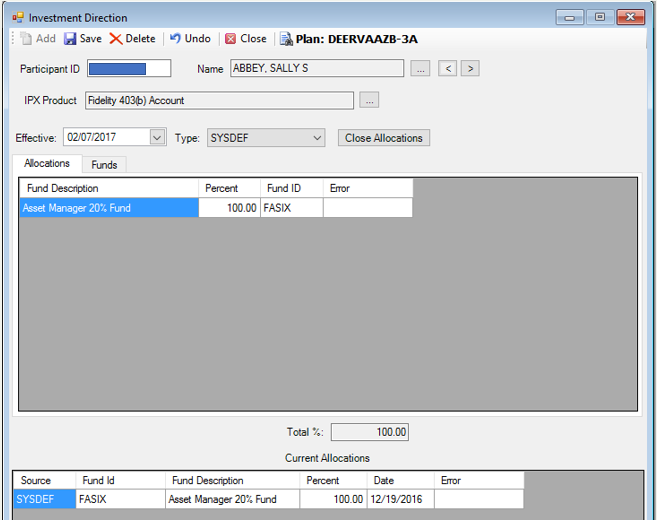
Task: Click the Investment Direction window title icon
Action: pyautogui.click(x=18, y=18)
